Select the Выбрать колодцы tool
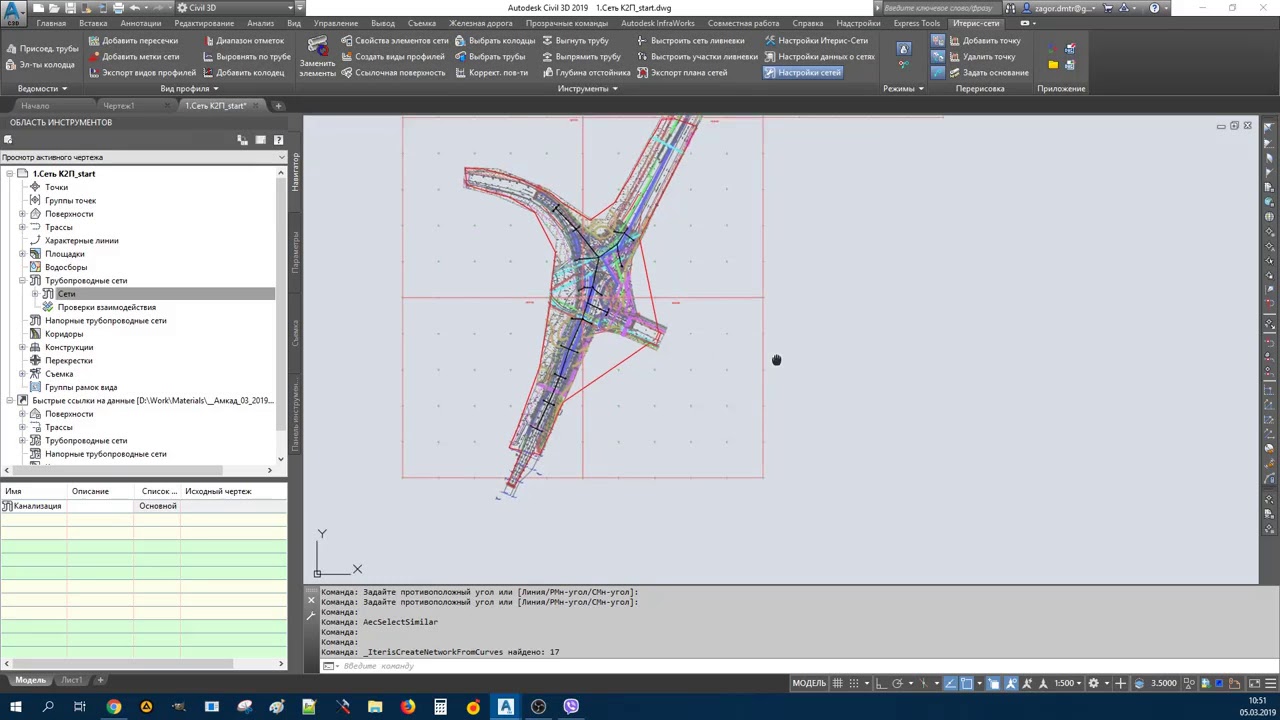 pyautogui.click(x=495, y=41)
